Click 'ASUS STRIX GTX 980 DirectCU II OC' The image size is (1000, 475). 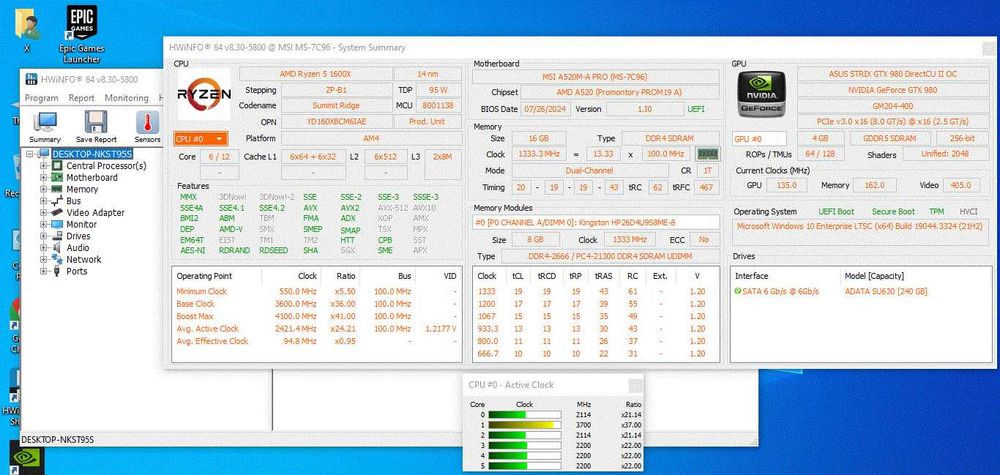pos(893,74)
